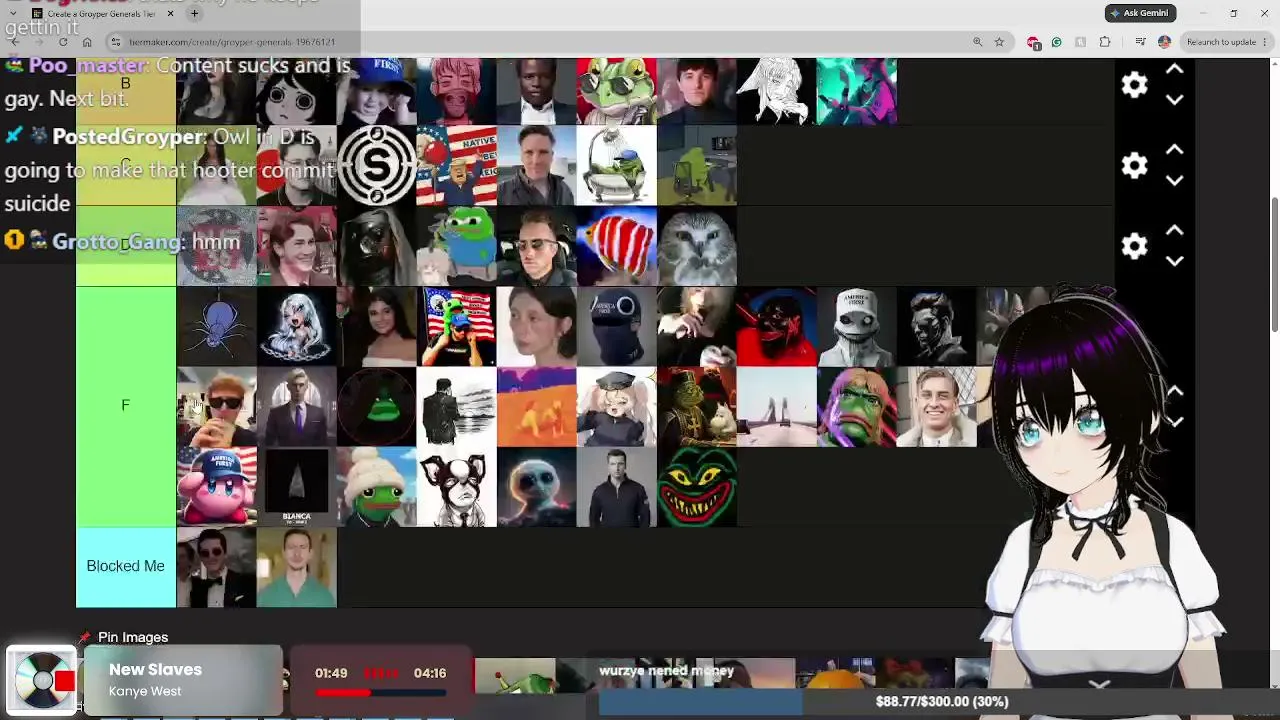Click Relaunch to update
Image resolution: width=1280 pixels, height=720 pixels.
(1221, 42)
